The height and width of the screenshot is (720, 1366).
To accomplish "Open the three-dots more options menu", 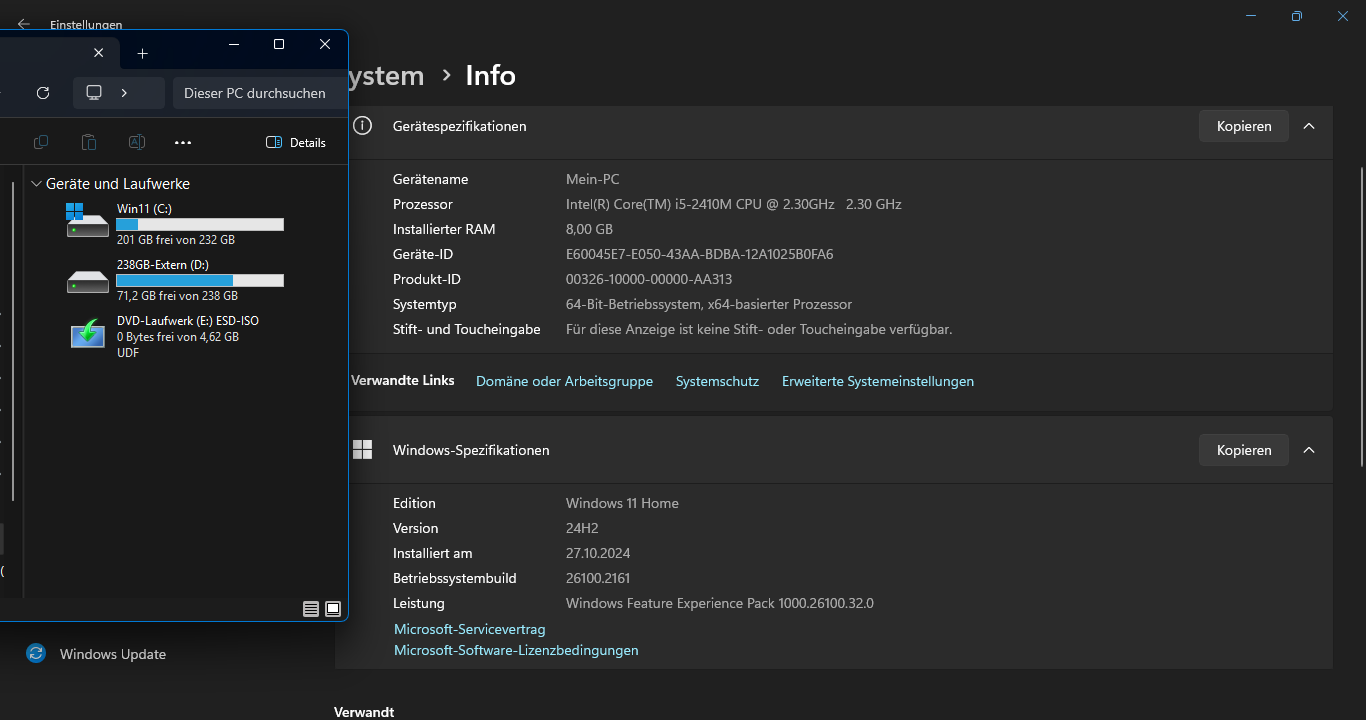I will (183, 143).
